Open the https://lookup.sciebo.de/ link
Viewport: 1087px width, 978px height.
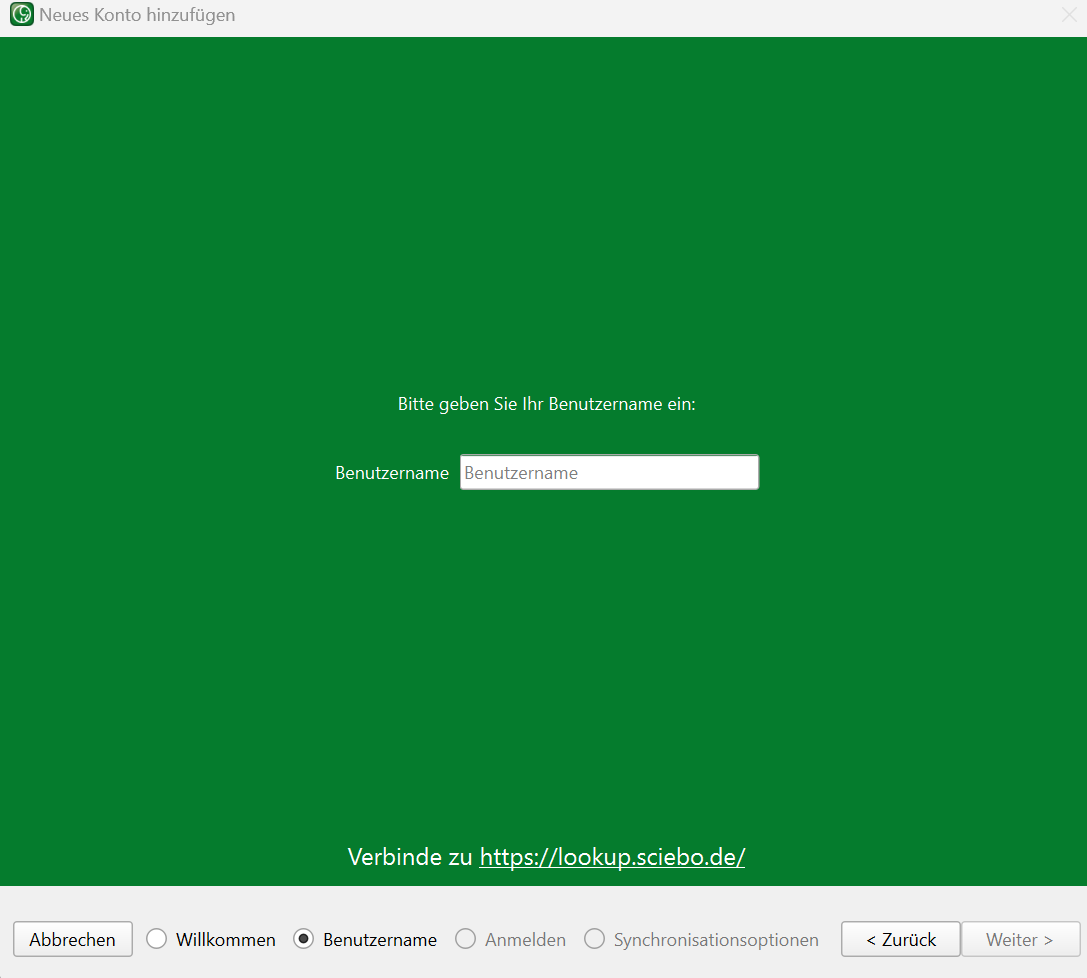pyautogui.click(x=612, y=857)
